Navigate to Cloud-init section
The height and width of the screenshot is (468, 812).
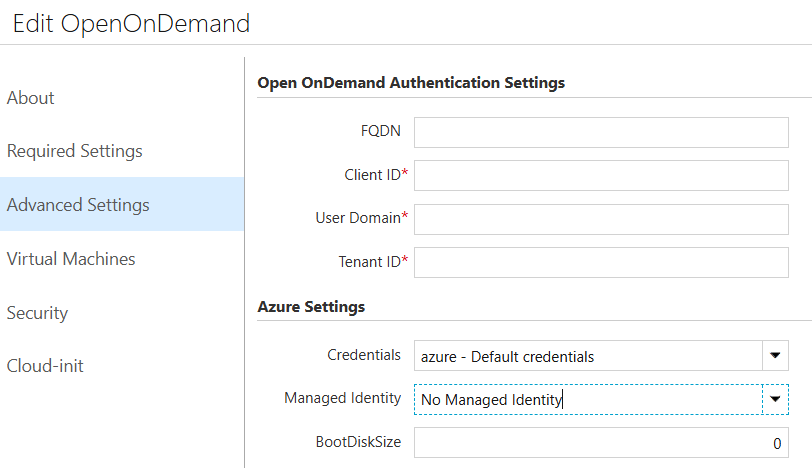pos(45,366)
